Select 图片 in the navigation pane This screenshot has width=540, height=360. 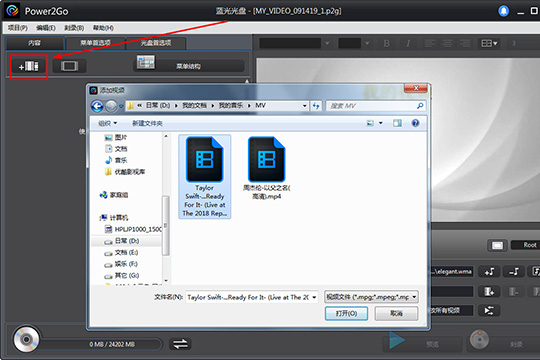point(116,137)
